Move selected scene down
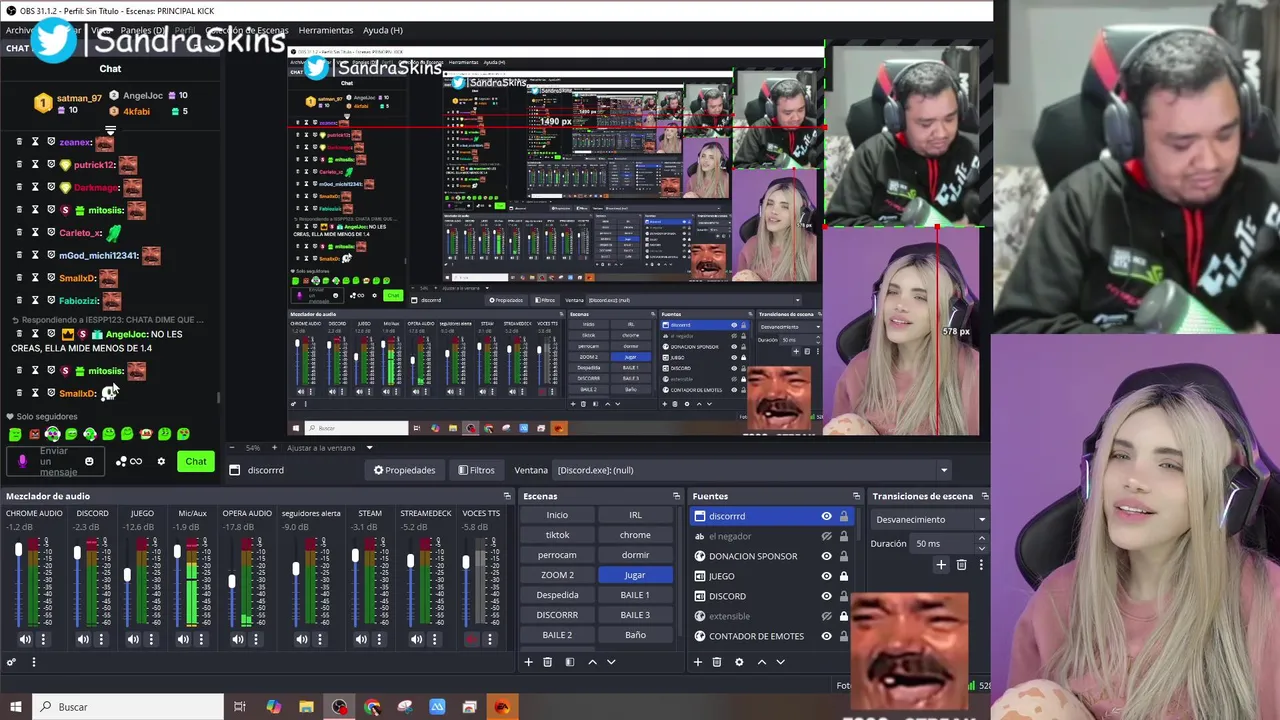Viewport: 1280px width, 720px height. pos(611,662)
